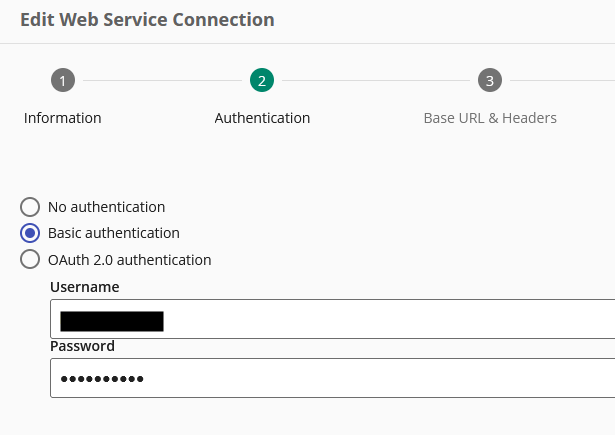
Task: Go to the Information step label
Action: coord(63,118)
